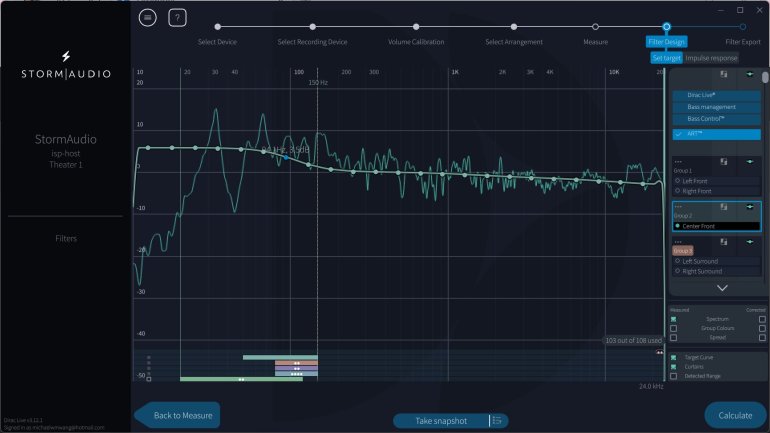Click the help question mark icon
The image size is (770, 433).
(177, 17)
